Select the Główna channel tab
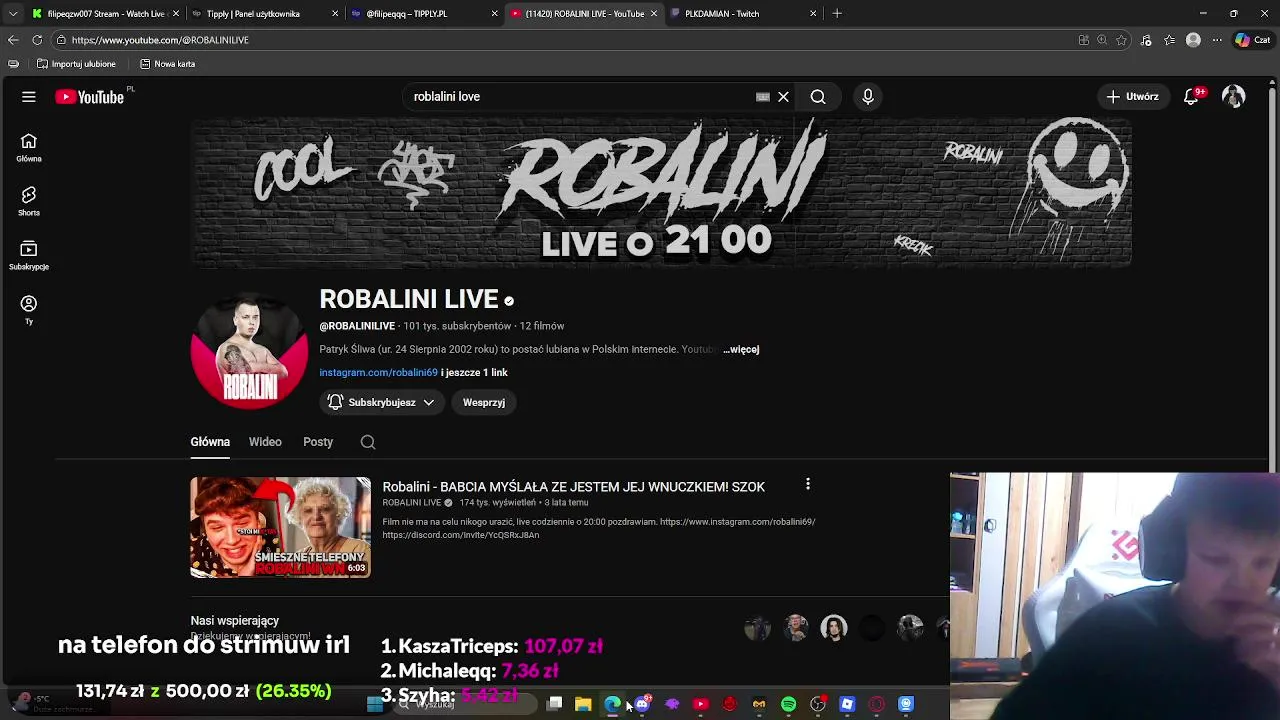 click(x=210, y=442)
